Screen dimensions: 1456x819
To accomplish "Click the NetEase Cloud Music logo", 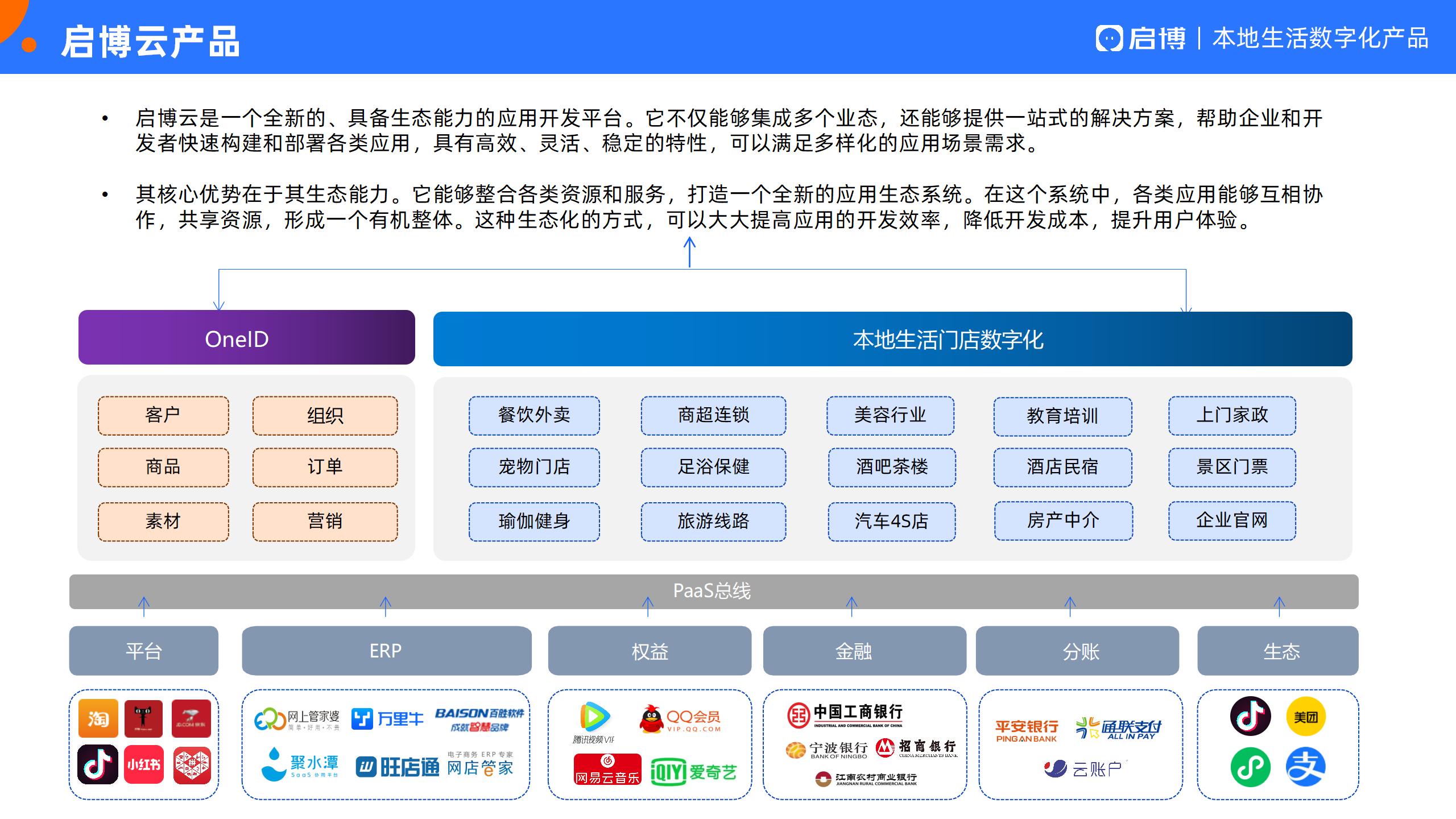I will click(607, 770).
